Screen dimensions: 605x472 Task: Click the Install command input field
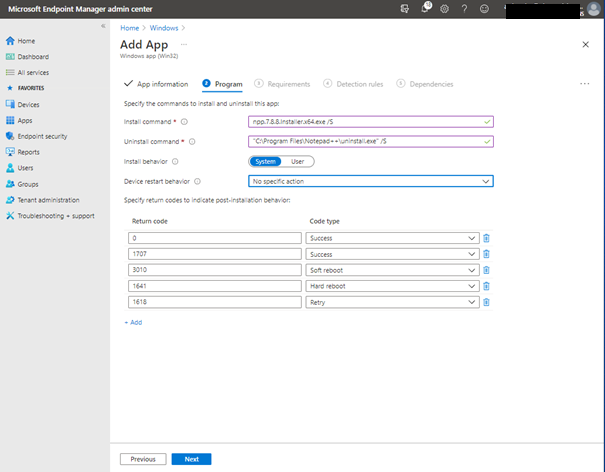pos(371,122)
